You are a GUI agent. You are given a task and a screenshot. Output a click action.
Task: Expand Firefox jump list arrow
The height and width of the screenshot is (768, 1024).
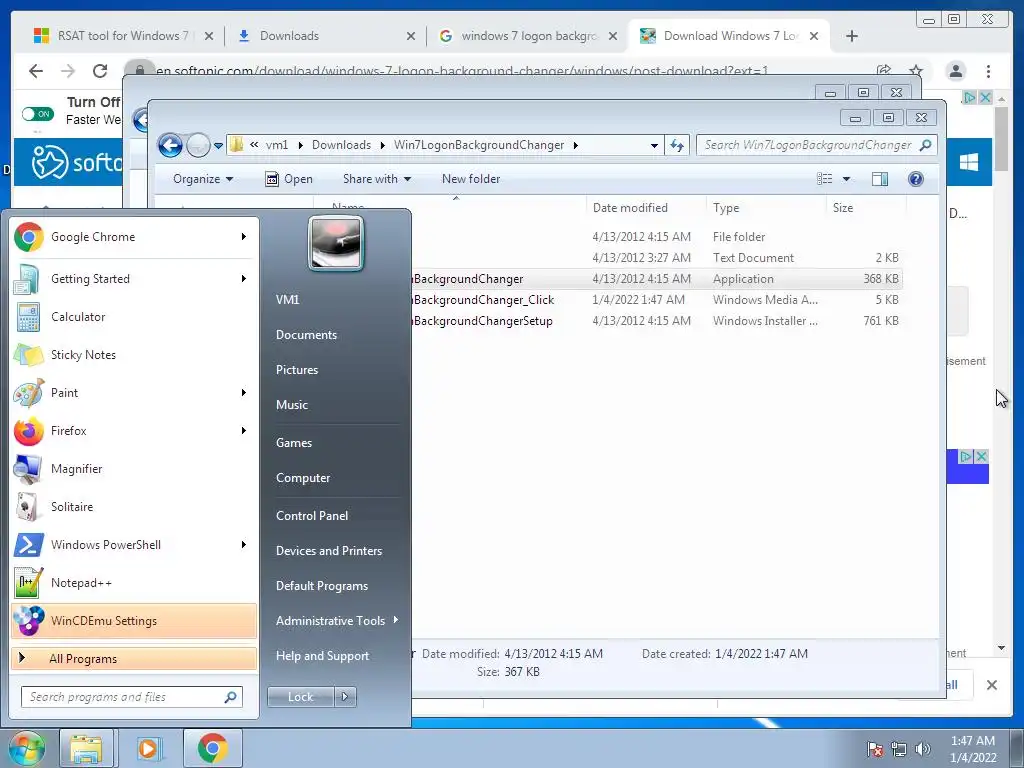tap(244, 430)
